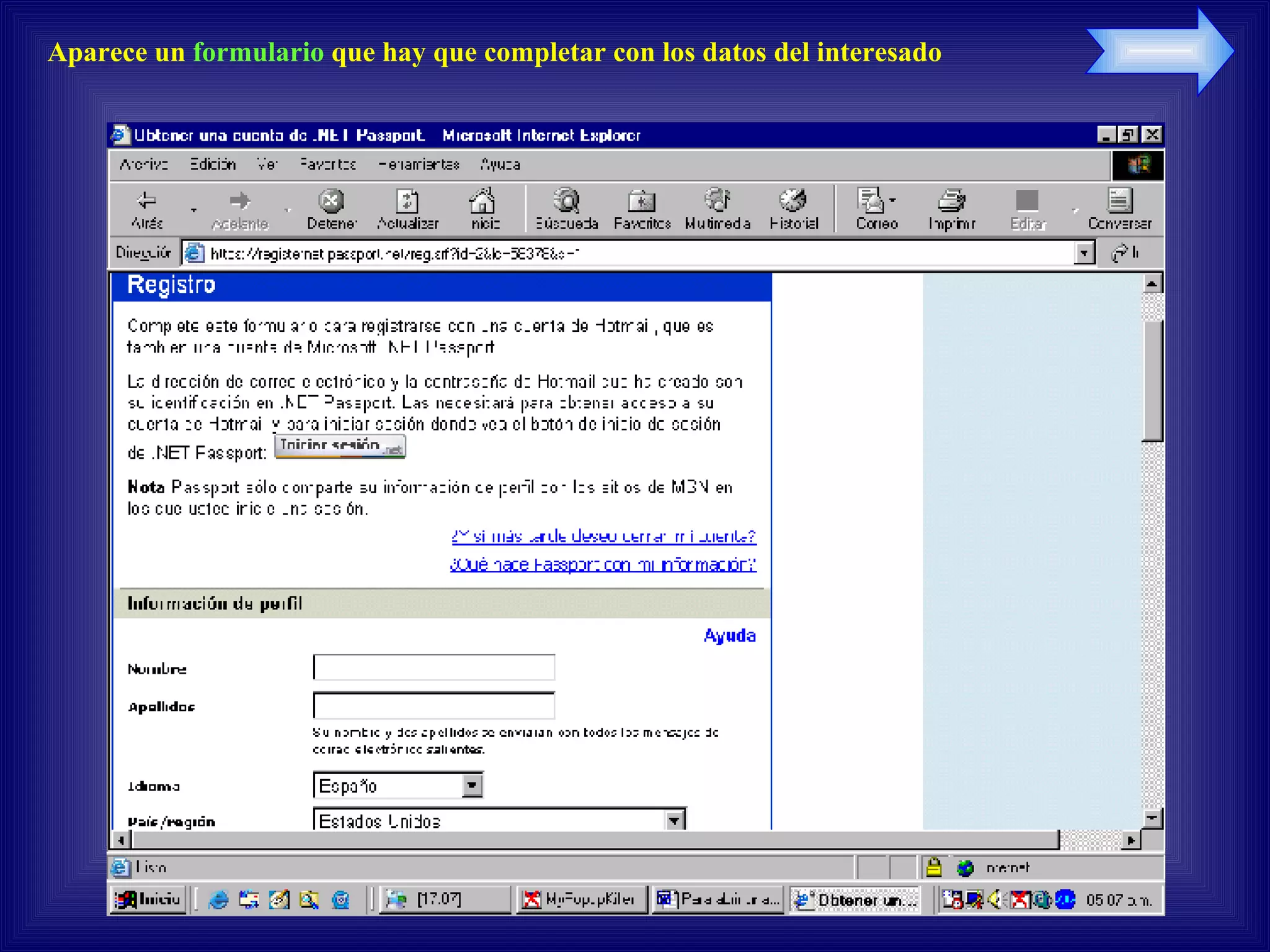The width and height of the screenshot is (1270, 952).
Task: Launch Internet Explorer from quick launch
Action: (218, 899)
